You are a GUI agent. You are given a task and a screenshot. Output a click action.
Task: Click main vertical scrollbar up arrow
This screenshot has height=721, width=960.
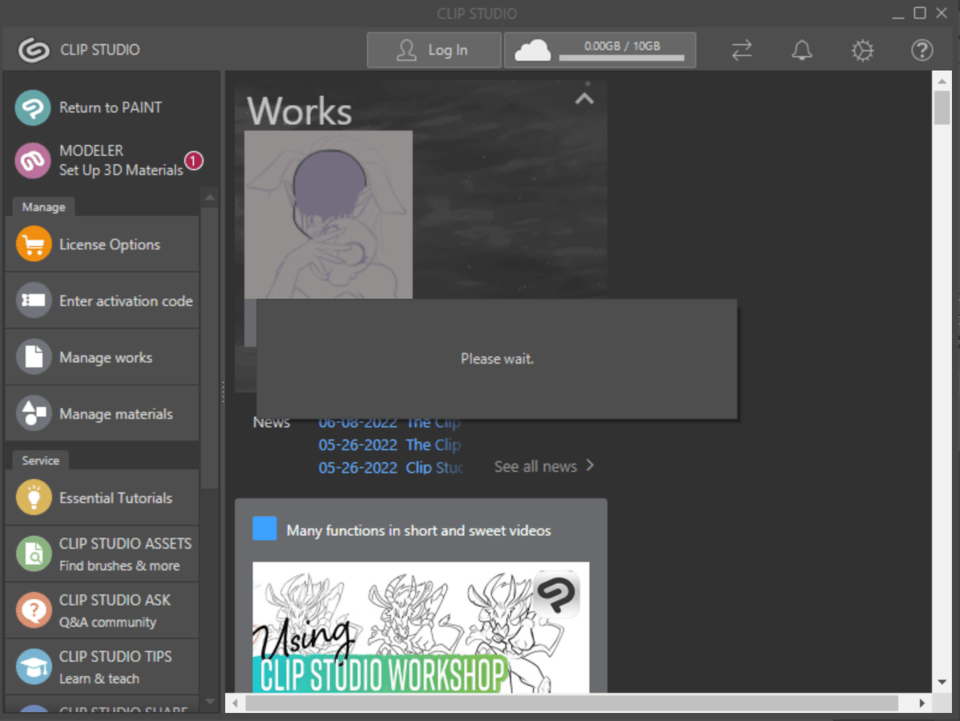point(942,81)
